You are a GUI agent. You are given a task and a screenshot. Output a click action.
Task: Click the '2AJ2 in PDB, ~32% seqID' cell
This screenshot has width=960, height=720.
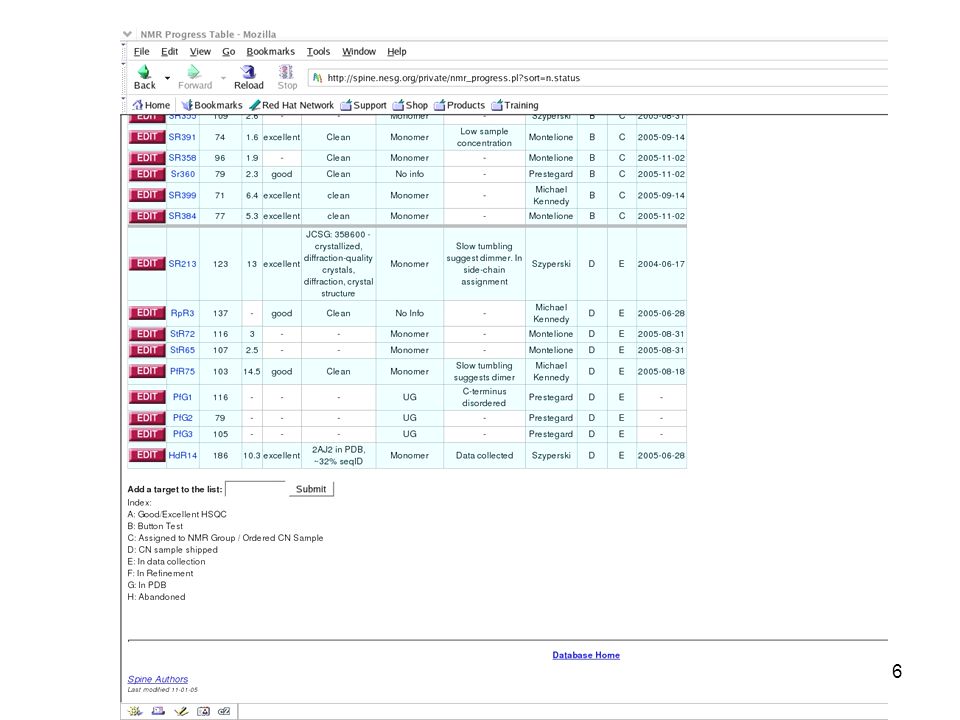pos(339,456)
